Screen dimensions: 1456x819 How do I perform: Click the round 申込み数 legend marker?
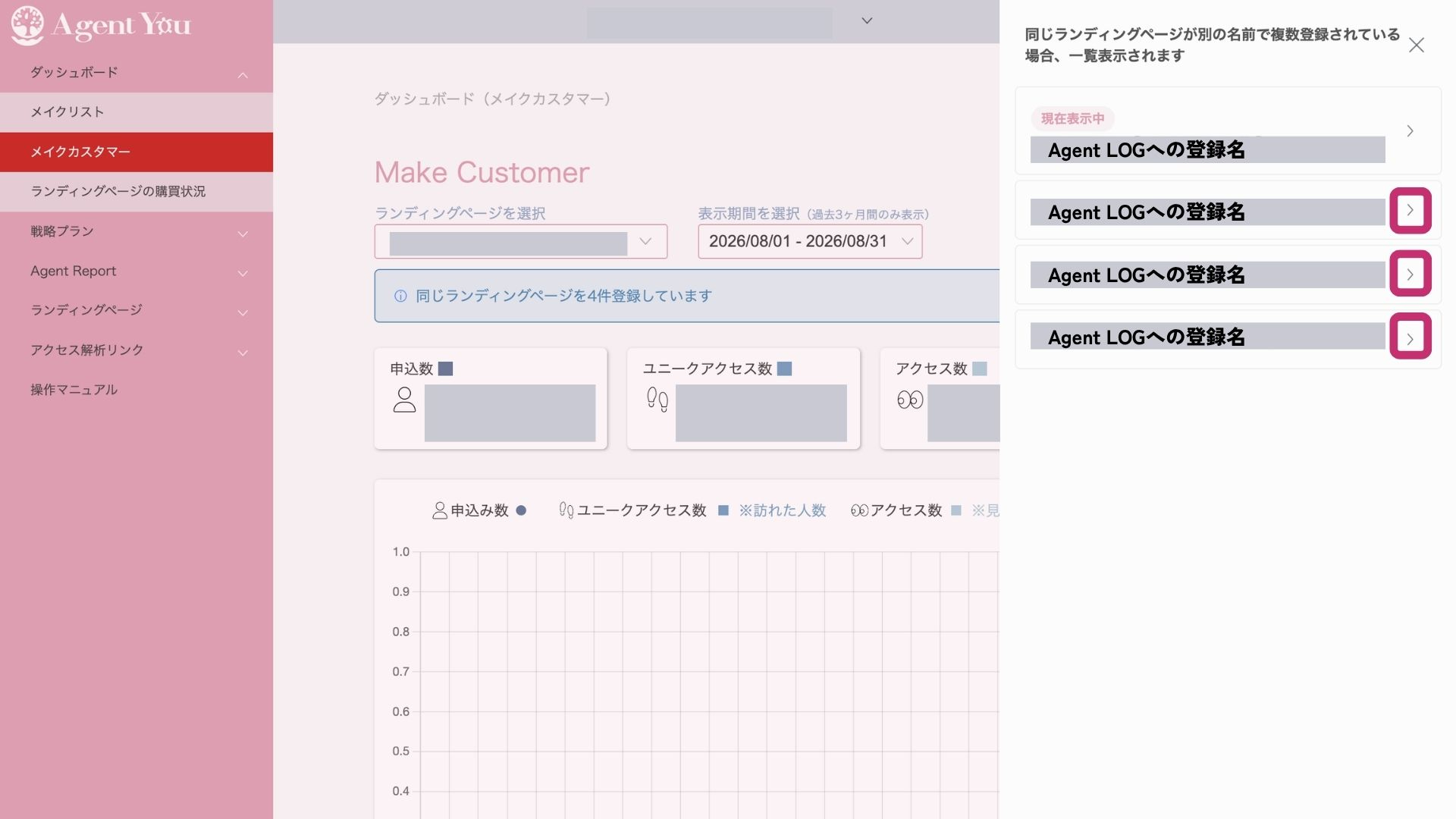[x=521, y=510]
